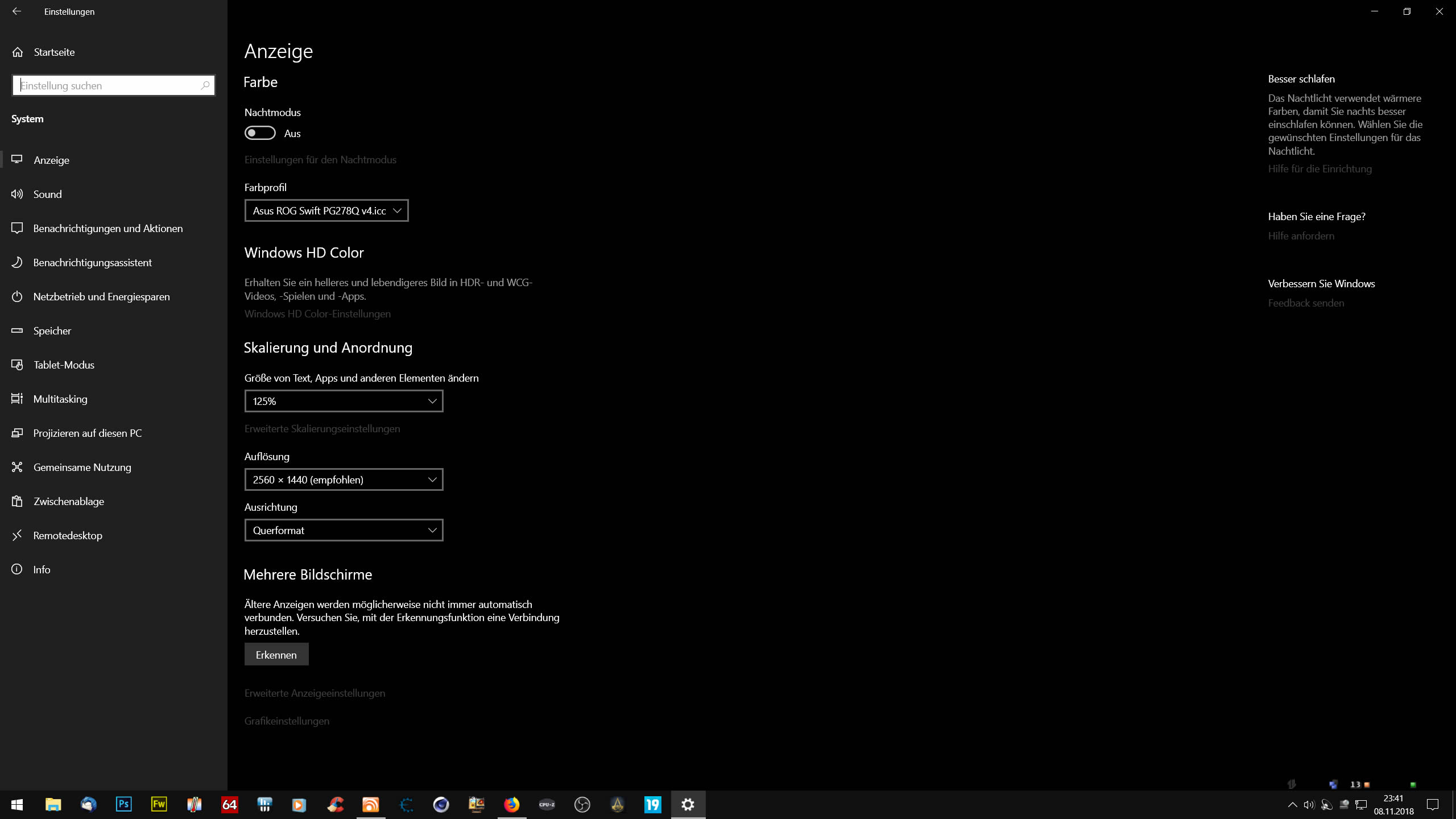Open Startseite home icon
The height and width of the screenshot is (819, 1456).
pos(18,52)
